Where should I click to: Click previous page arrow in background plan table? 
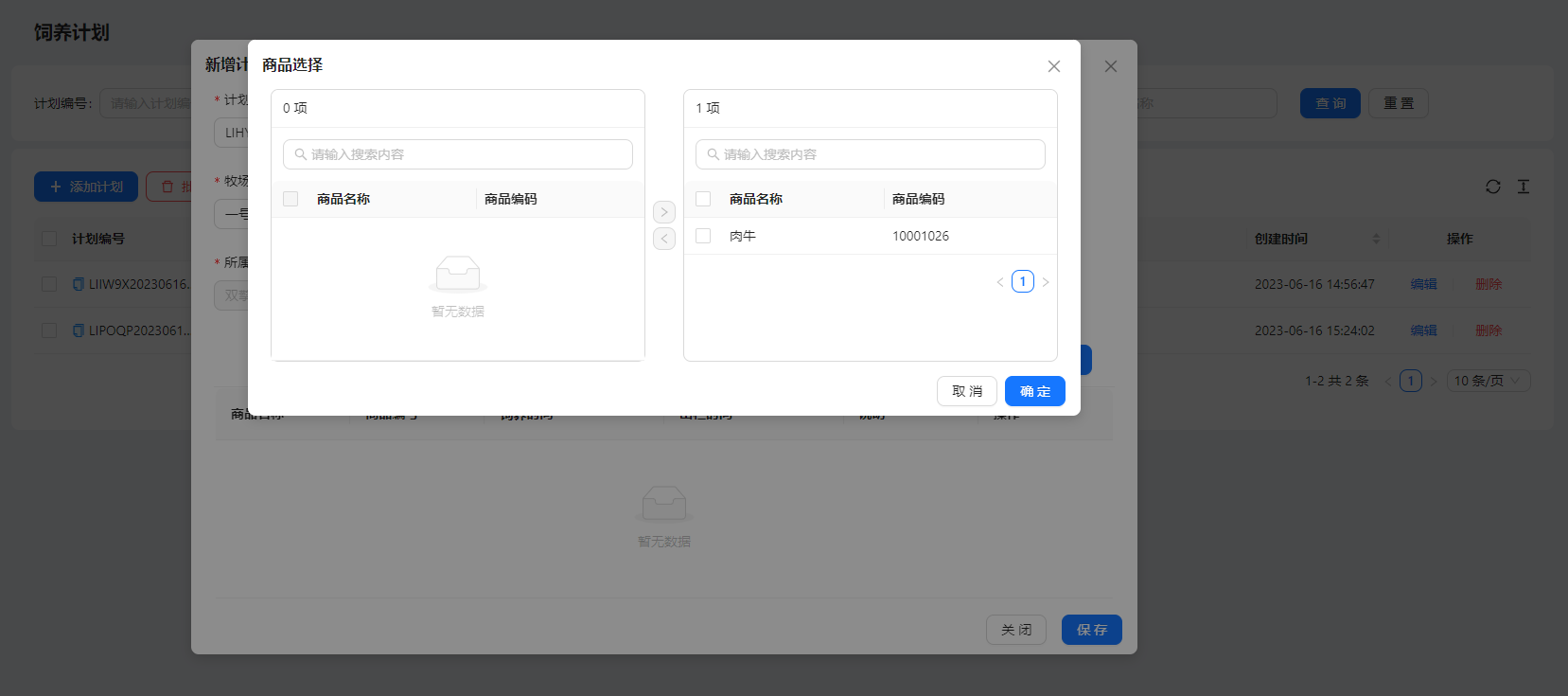click(x=1388, y=382)
